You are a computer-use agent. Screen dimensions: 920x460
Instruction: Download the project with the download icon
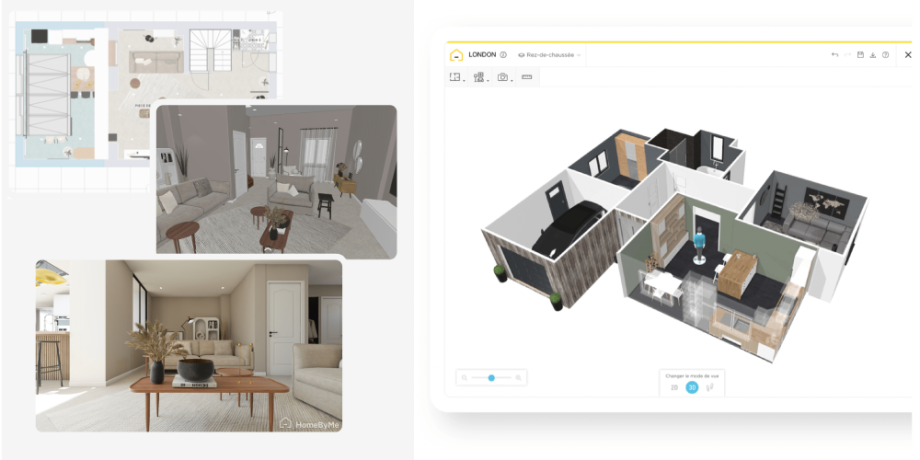872,55
